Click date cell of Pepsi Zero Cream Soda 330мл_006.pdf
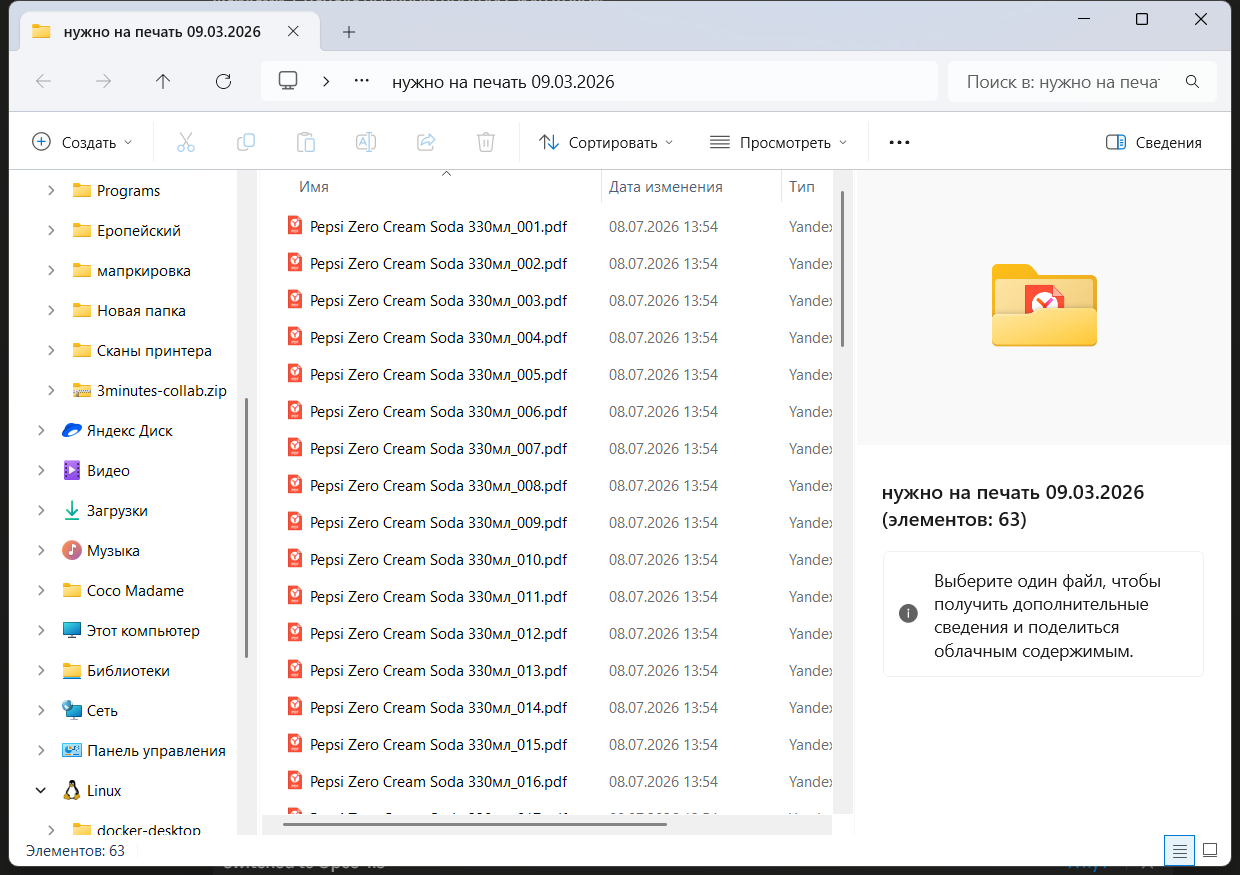Screen dimensions: 1240x875 coord(663,411)
